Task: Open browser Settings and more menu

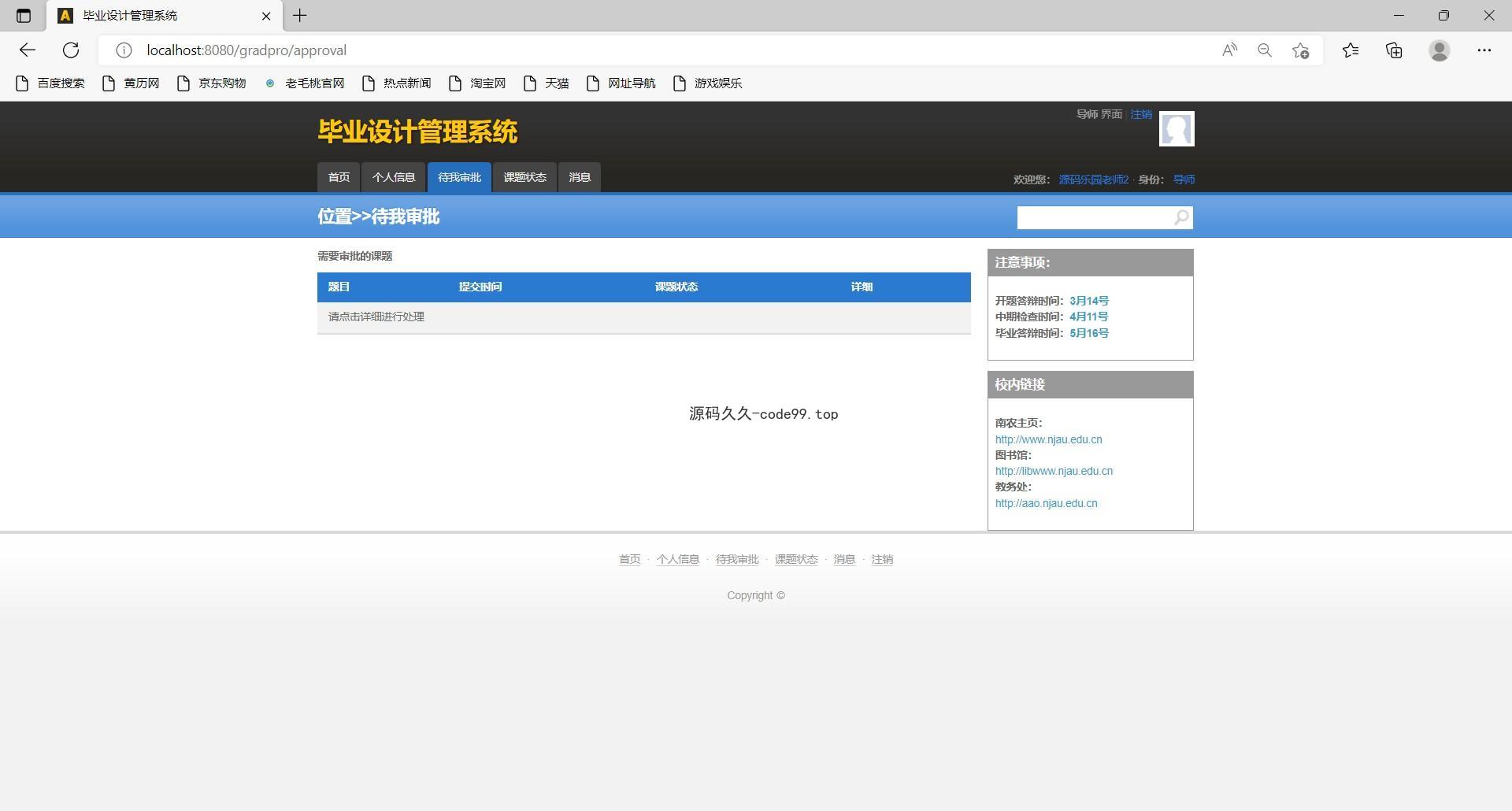Action: (x=1484, y=50)
